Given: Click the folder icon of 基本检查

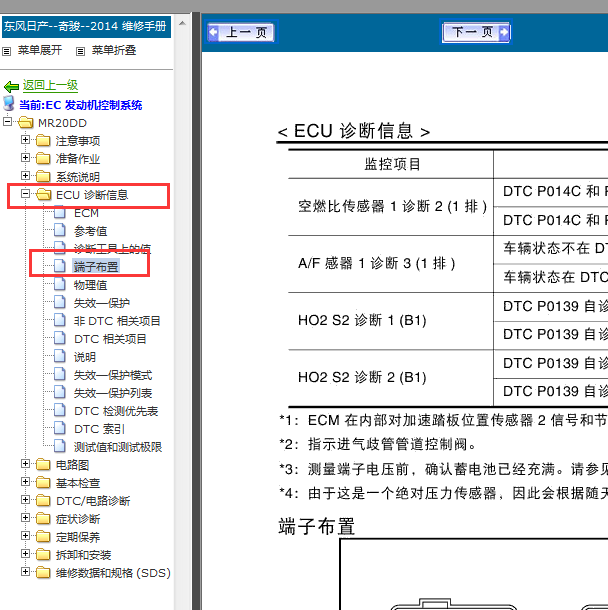Looking at the screenshot, I should (x=43, y=483).
